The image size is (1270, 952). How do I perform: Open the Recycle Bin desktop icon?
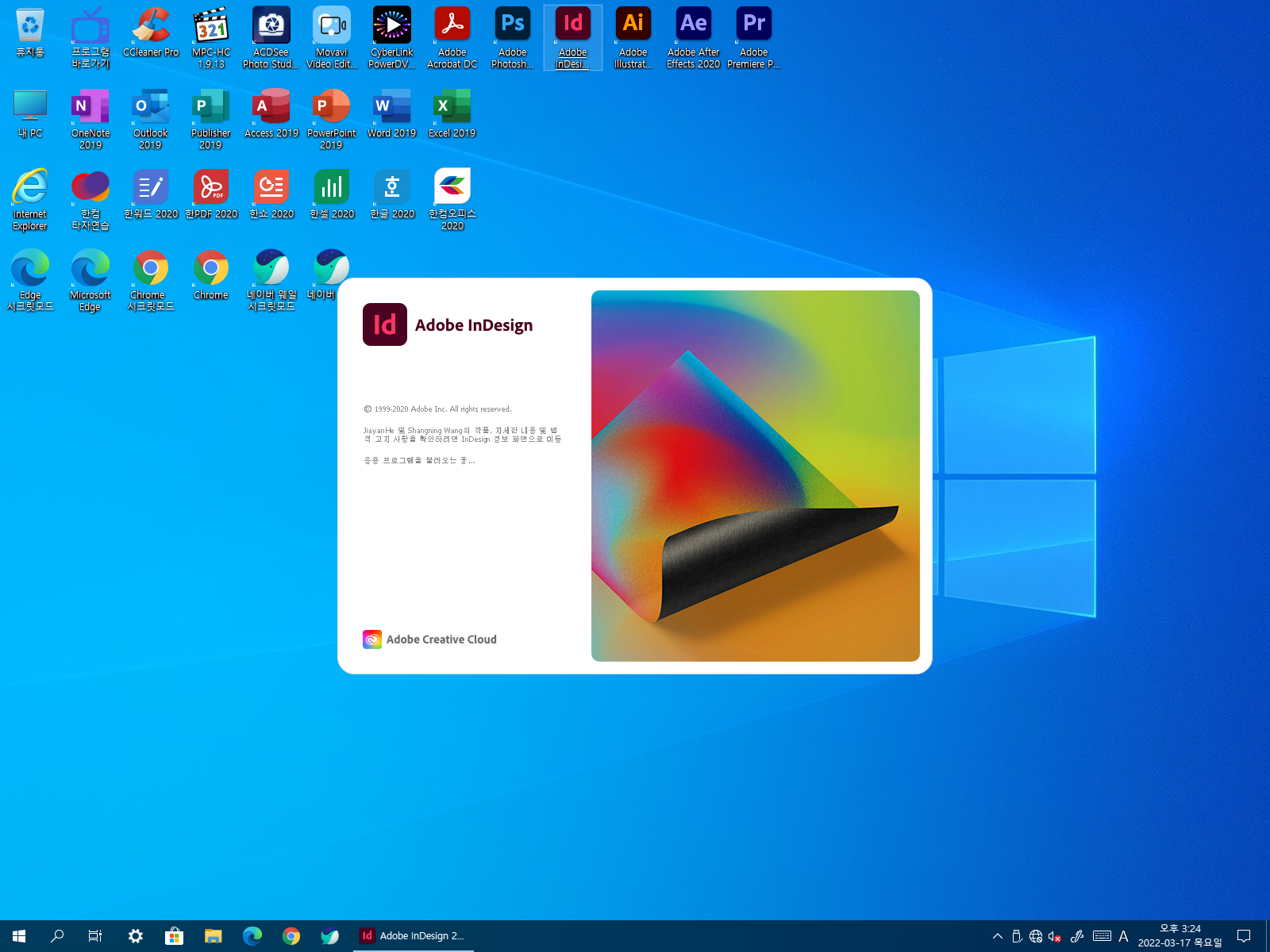[x=30, y=33]
